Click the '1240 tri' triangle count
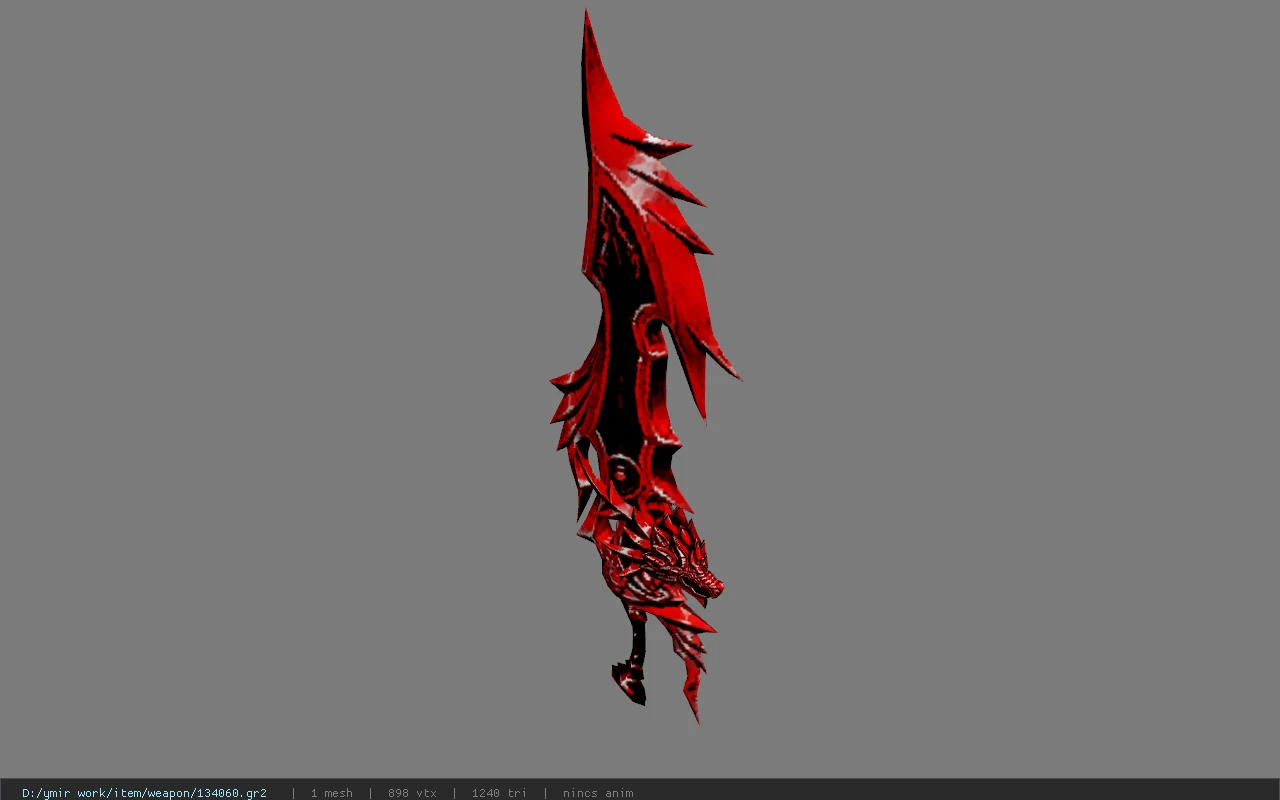 499,793
